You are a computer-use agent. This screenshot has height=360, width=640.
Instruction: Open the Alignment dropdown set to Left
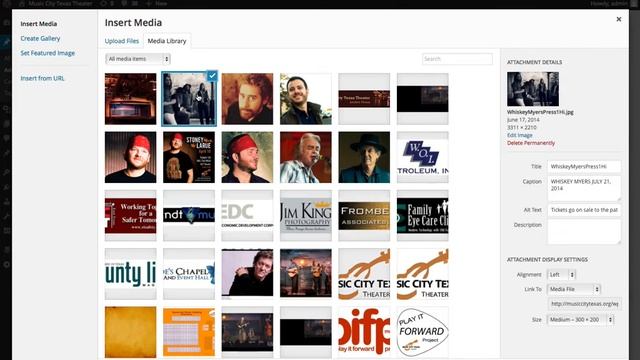(x=561, y=275)
